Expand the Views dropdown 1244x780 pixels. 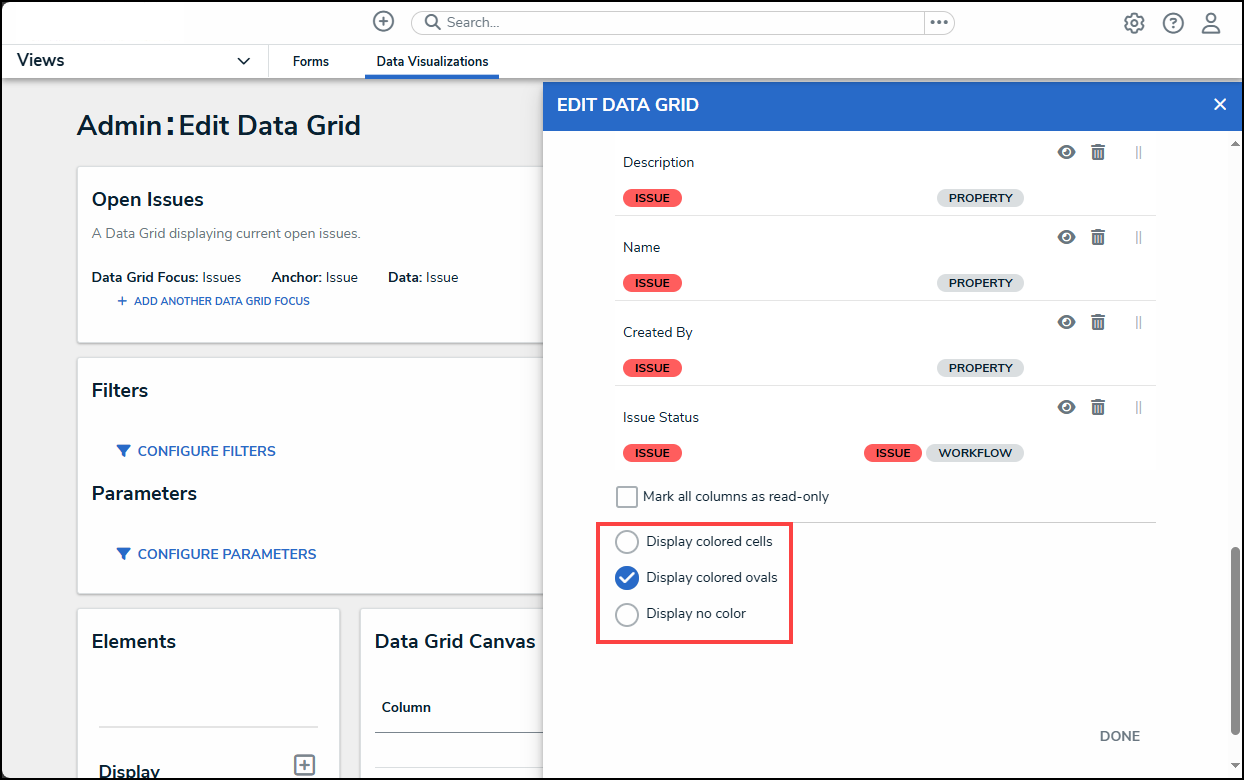243,61
